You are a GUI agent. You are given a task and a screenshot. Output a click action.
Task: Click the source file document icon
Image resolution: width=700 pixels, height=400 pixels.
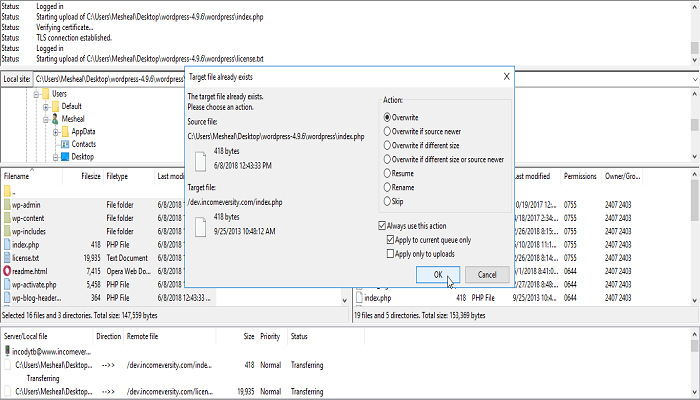[201, 161]
